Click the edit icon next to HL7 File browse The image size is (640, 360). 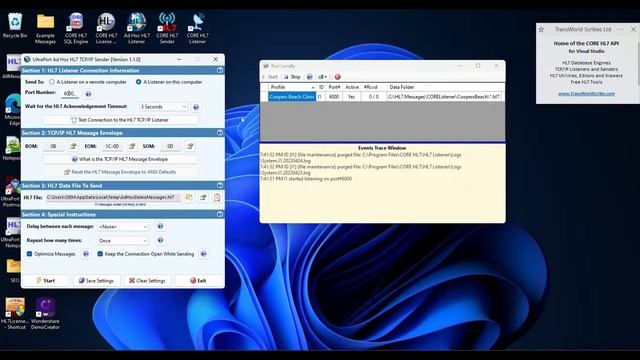pyautogui.click(x=203, y=198)
